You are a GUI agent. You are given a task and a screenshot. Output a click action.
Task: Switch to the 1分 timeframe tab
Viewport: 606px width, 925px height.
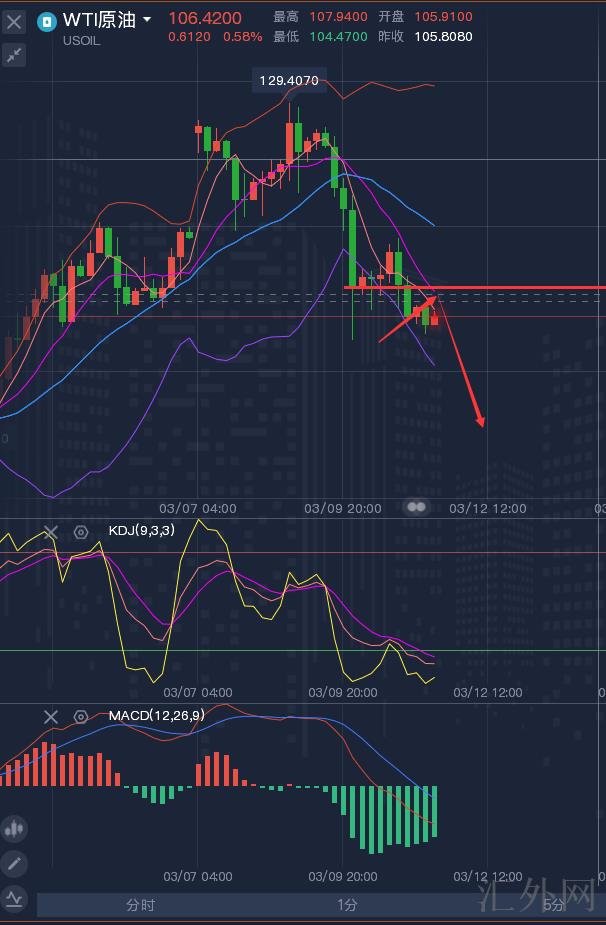coord(348,905)
